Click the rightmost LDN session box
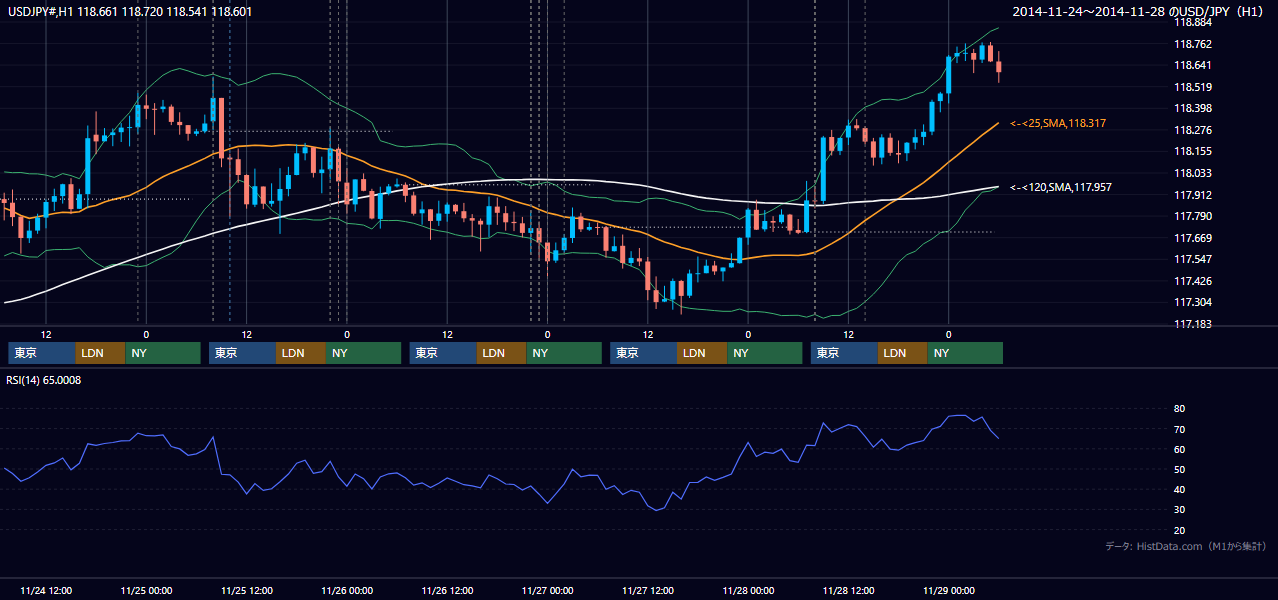 click(x=903, y=353)
